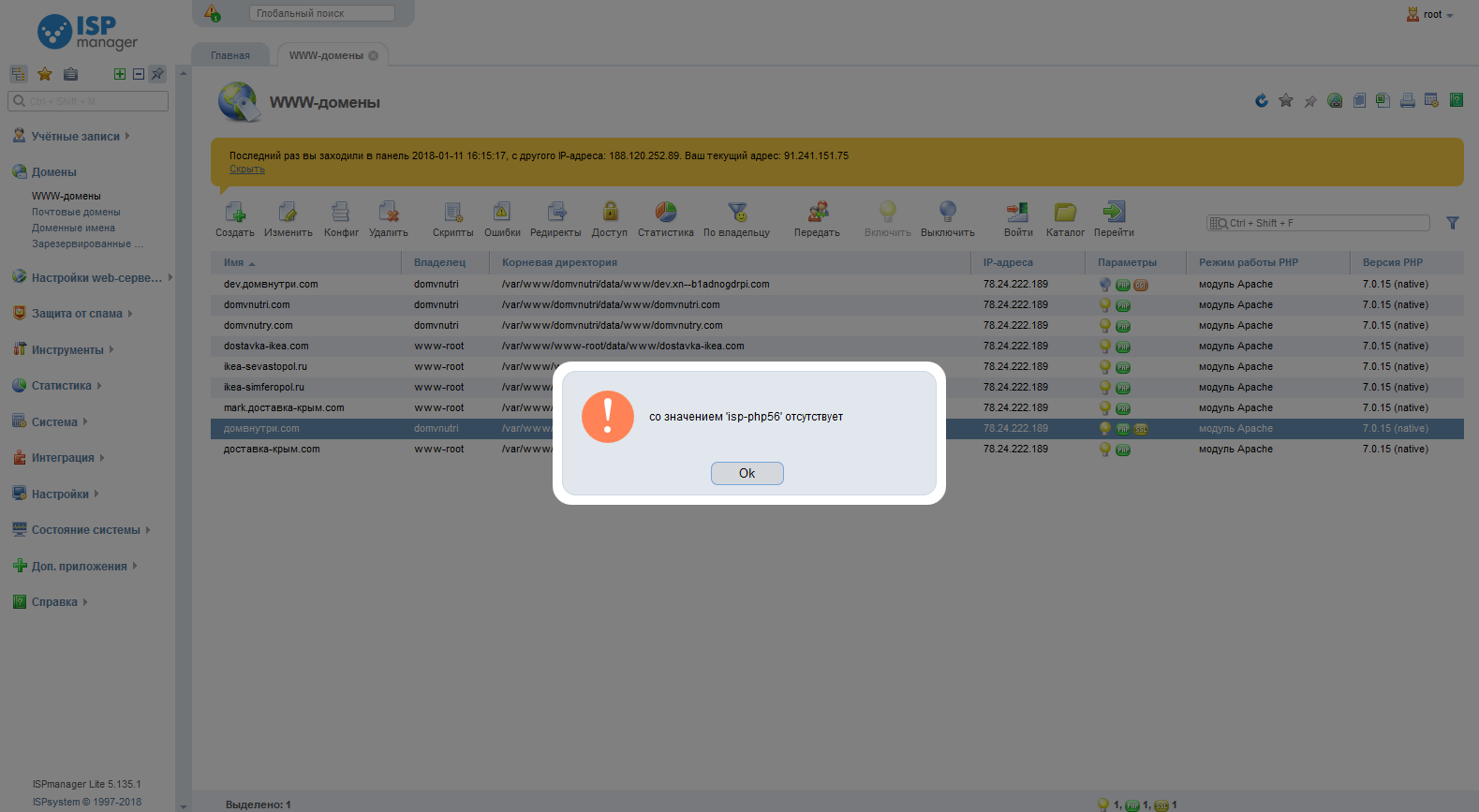This screenshot has height=812, width=1479.
Task: Click the Удалить (delete domain) icon
Action: coord(389,212)
